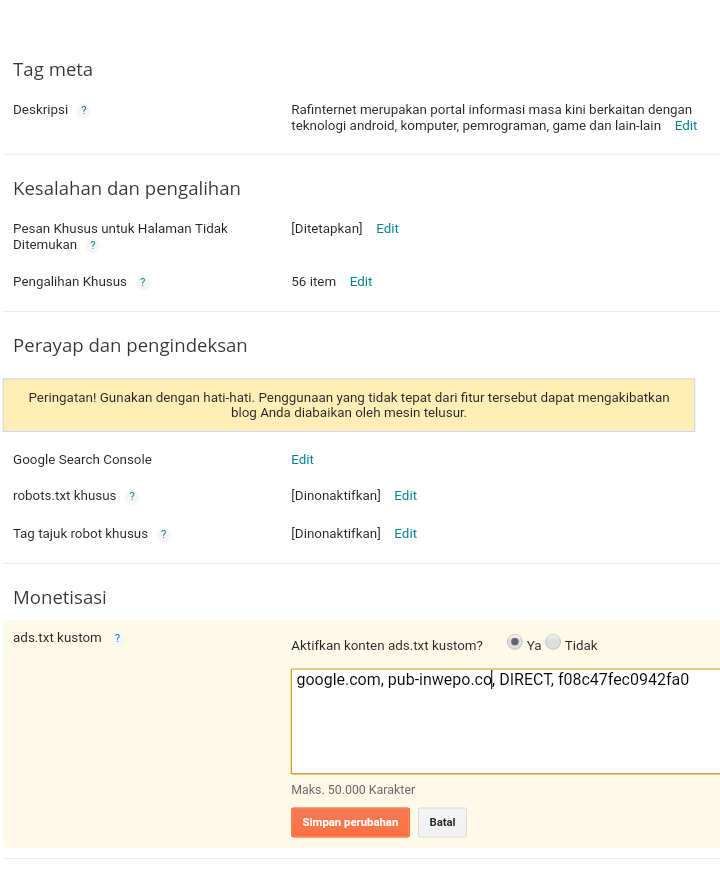Open help for robots.txt khusus

[132, 496]
